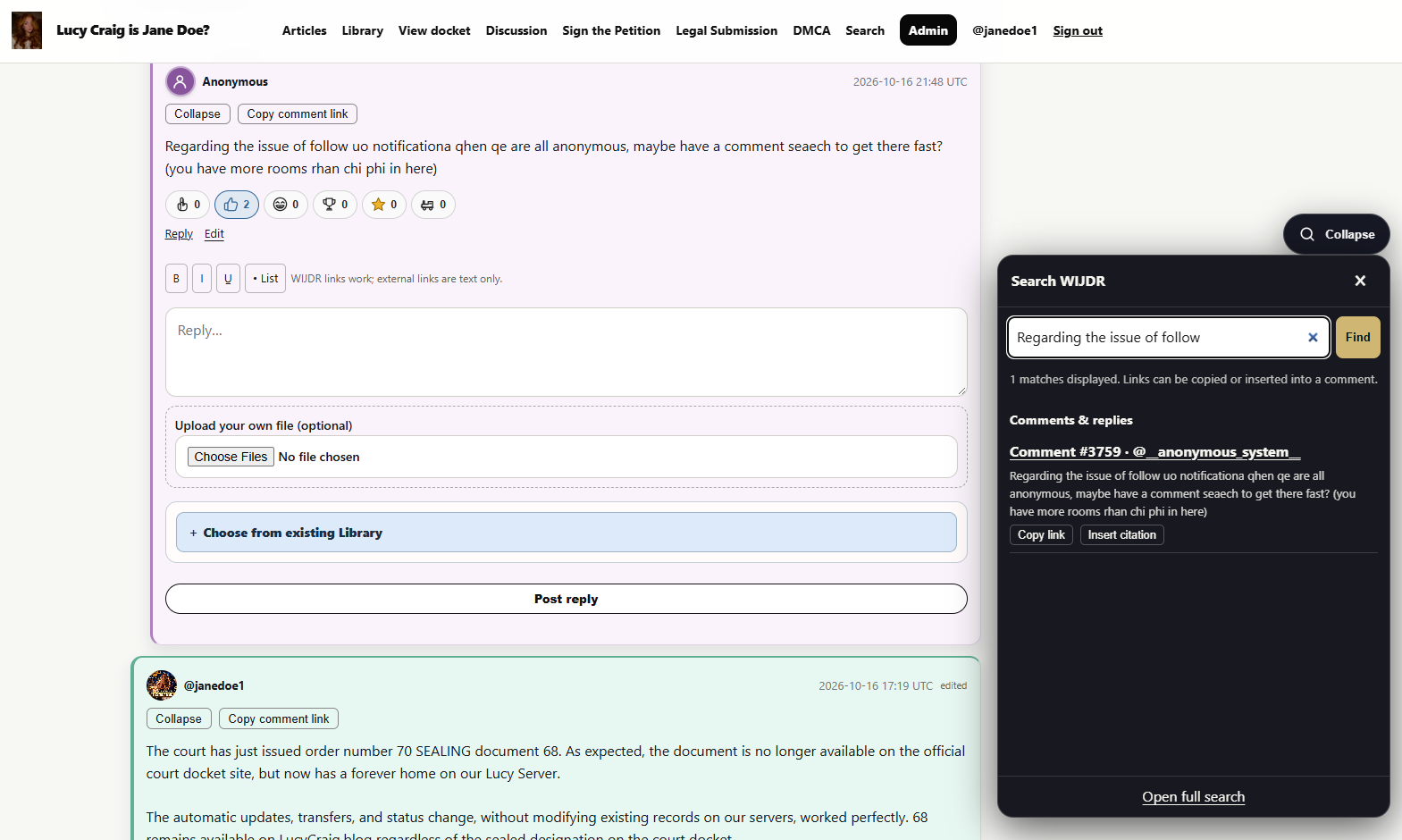Click the site logo portrait thumbnail
Image resolution: width=1402 pixels, height=840 pixels.
coord(27,30)
